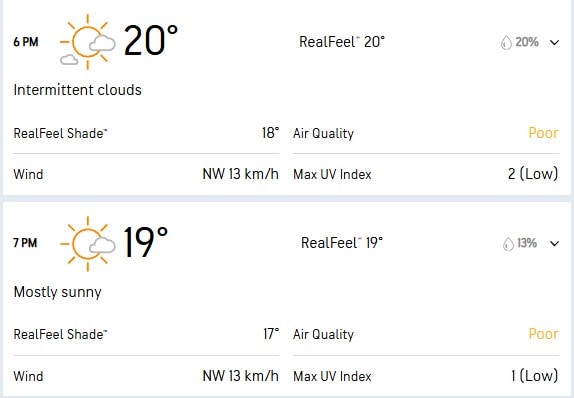The height and width of the screenshot is (398, 574).
Task: Click the RealFeel 19° text
Action: [x=342, y=243]
